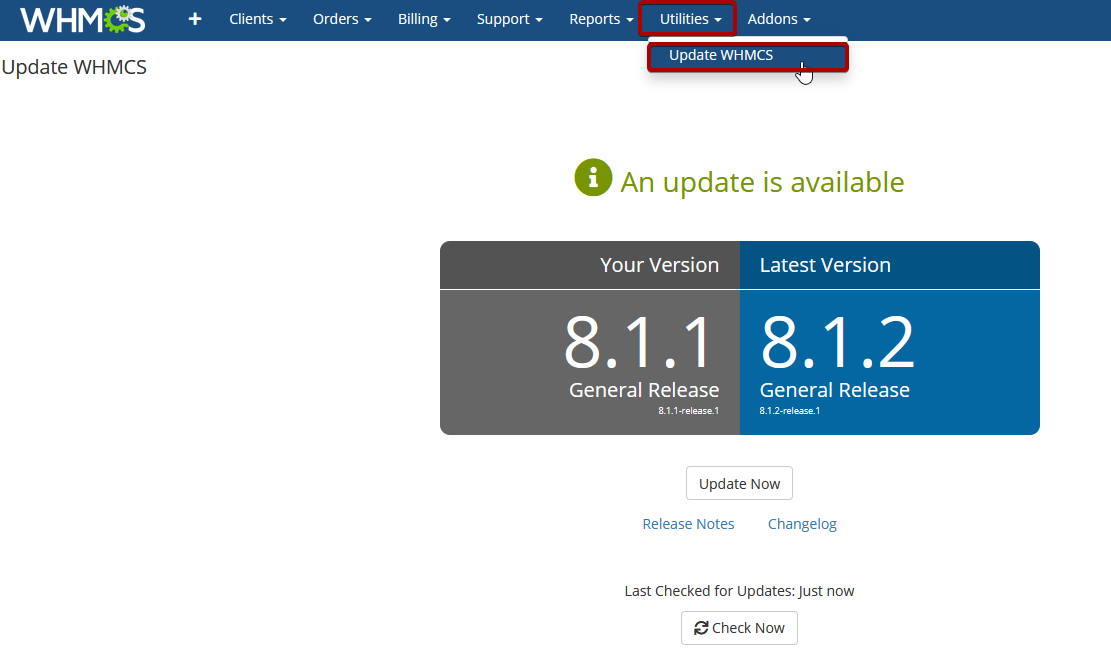Click General Release under 8.1.1
This screenshot has height=658, width=1111.
click(x=644, y=390)
